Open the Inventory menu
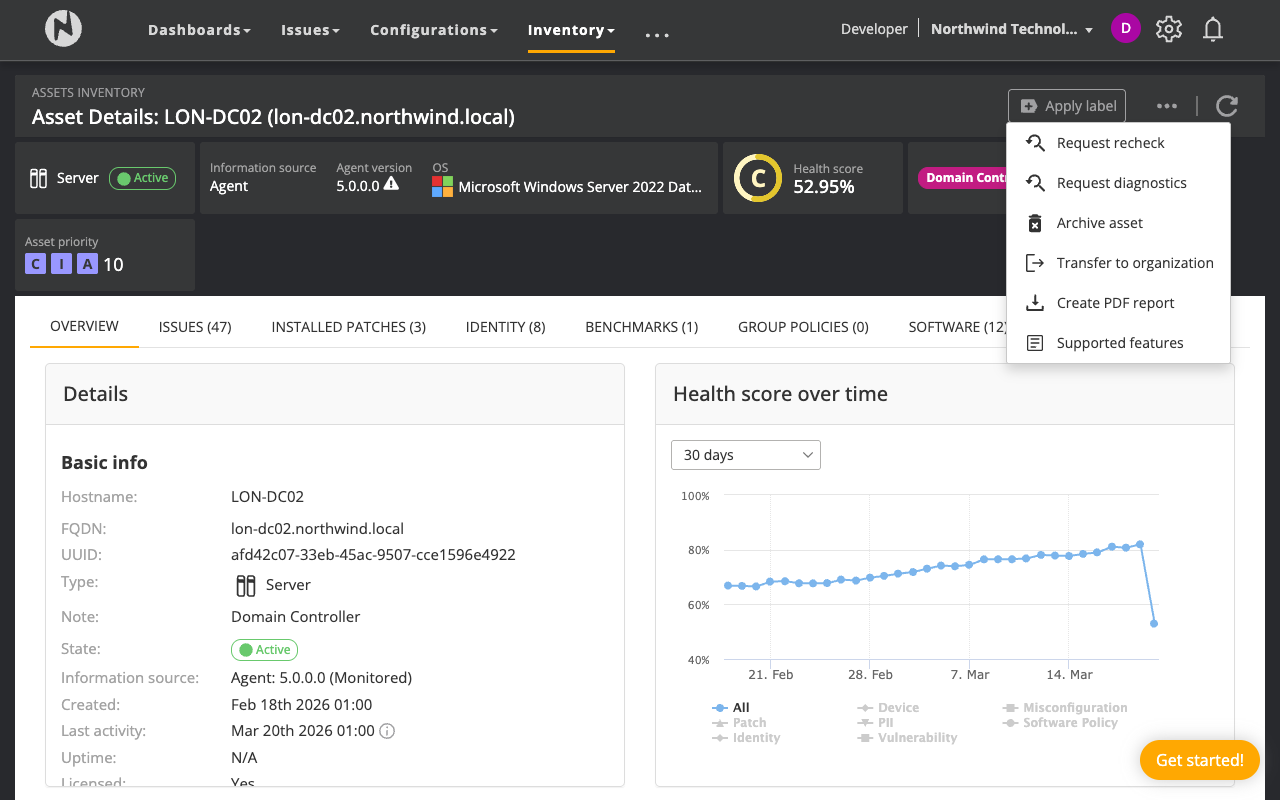The image size is (1280, 800). (x=571, y=30)
